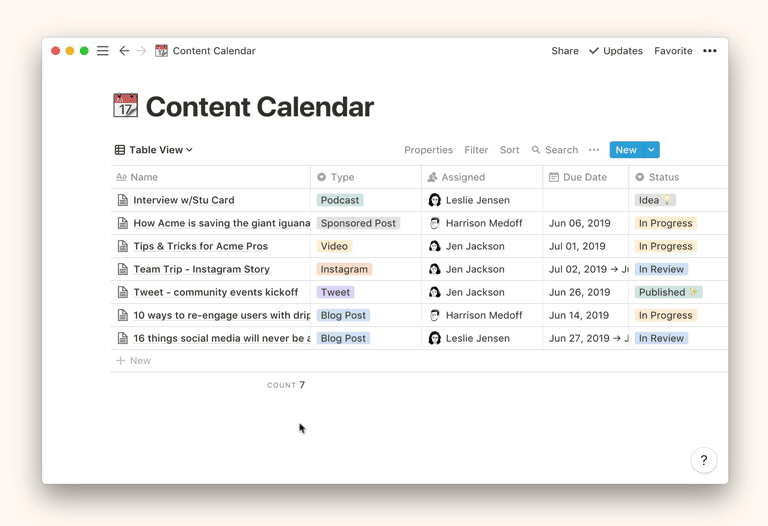The height and width of the screenshot is (526, 768).
Task: Click Sort in the table toolbar
Action: point(509,150)
